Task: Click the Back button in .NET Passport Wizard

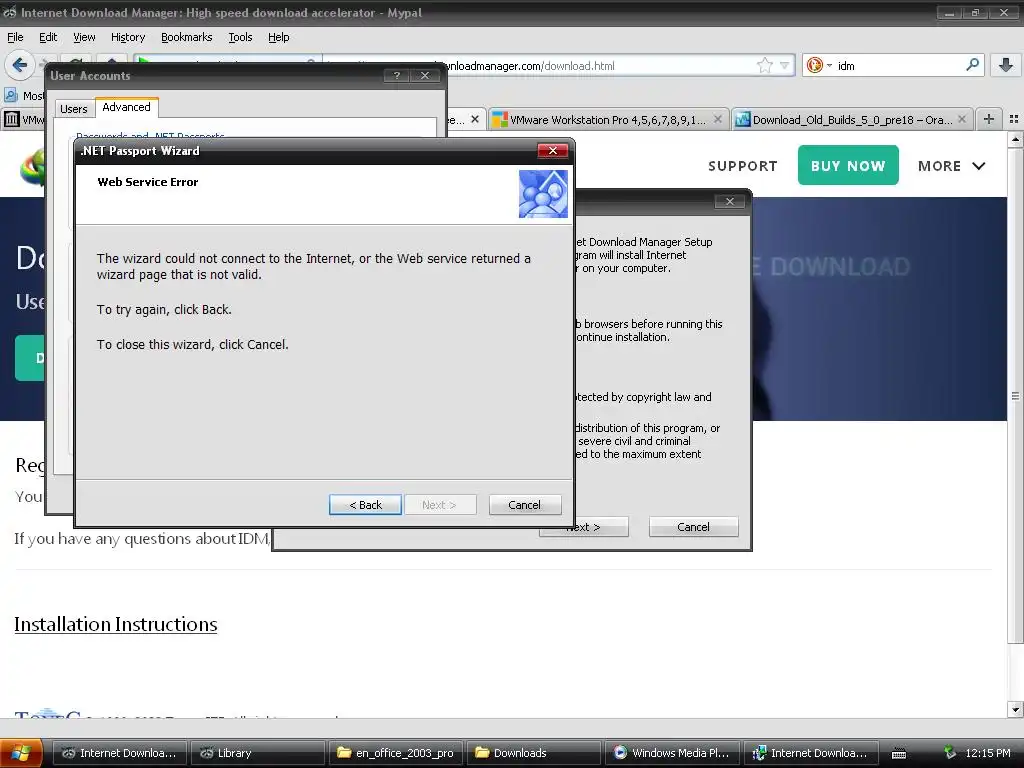Action: click(365, 505)
